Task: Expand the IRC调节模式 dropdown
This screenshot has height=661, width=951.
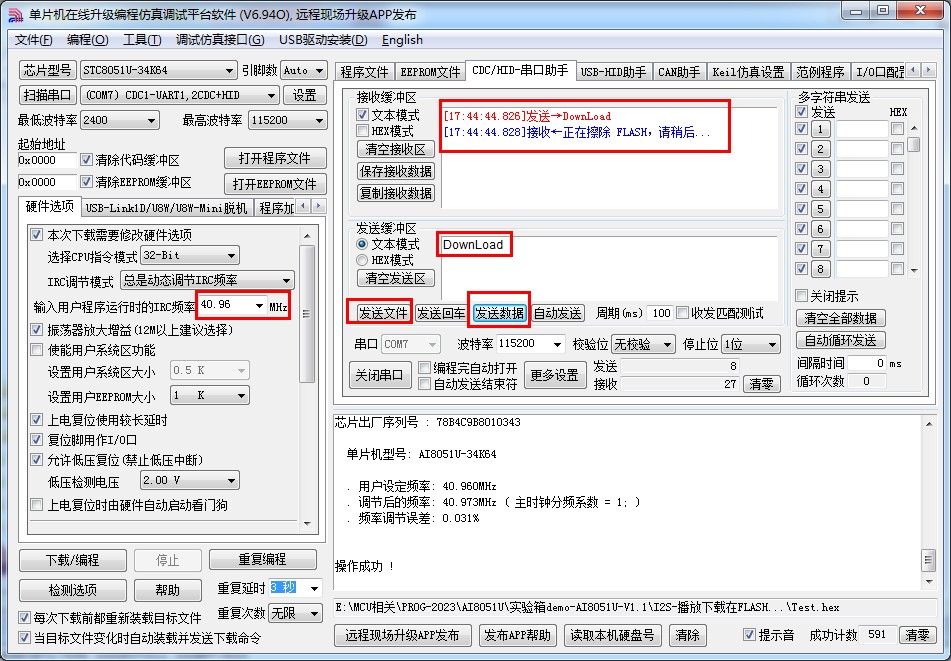Action: point(286,281)
